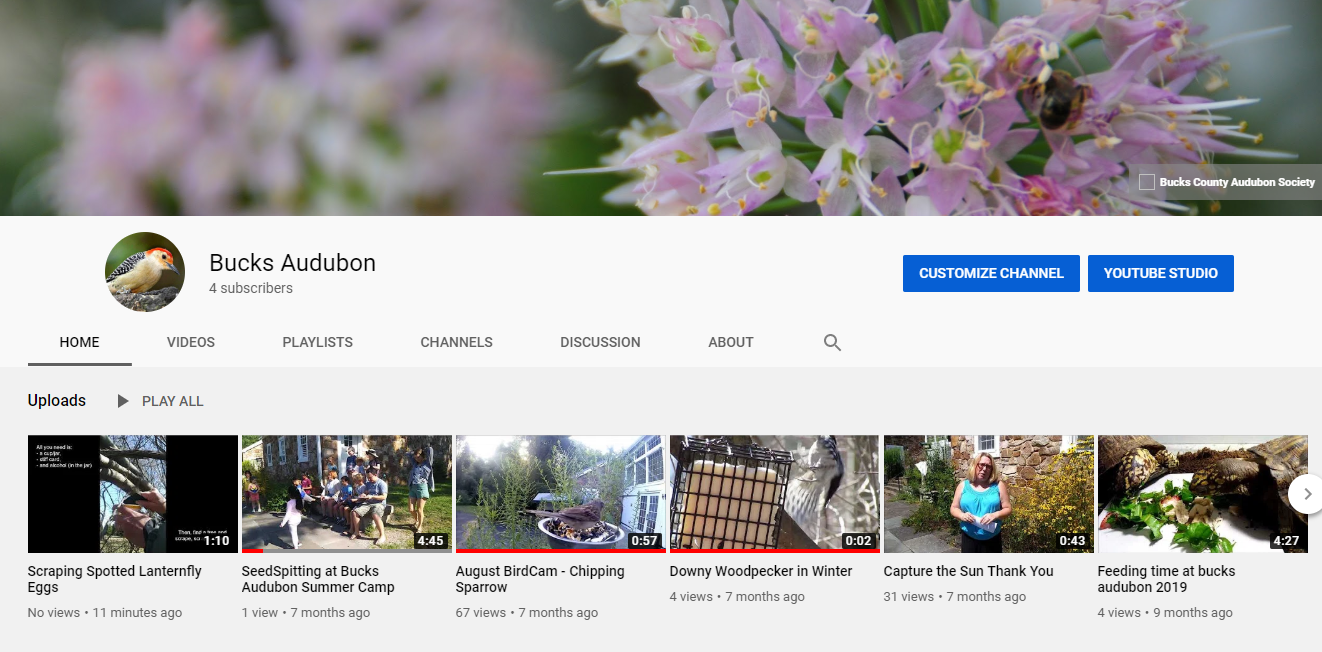Open title 'SeedSpitting at Bucks Audubon Summer Camp'

[318, 579]
